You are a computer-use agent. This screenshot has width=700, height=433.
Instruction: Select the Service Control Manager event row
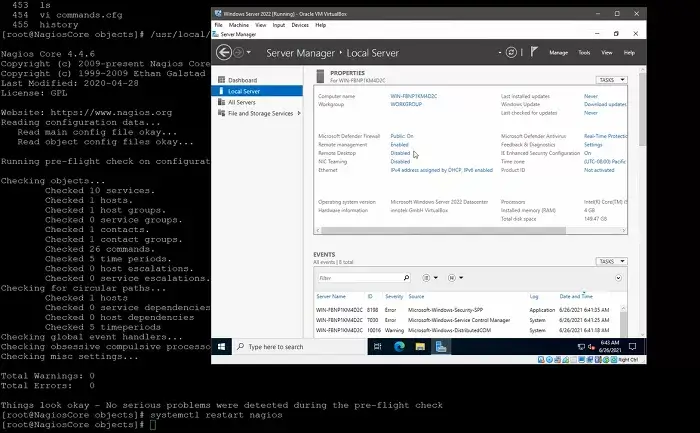[x=467, y=320]
